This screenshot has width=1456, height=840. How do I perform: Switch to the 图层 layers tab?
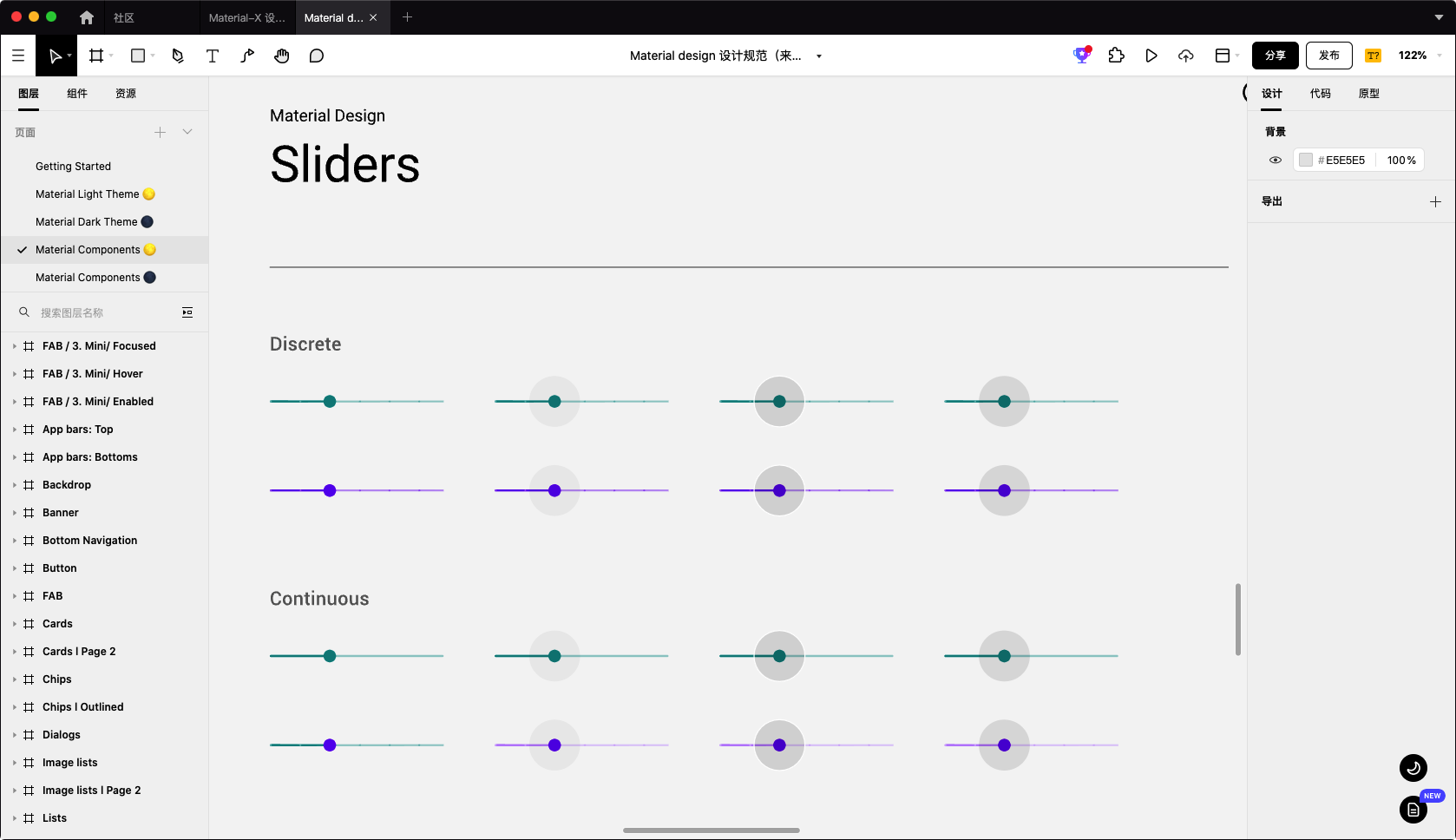pyautogui.click(x=29, y=94)
